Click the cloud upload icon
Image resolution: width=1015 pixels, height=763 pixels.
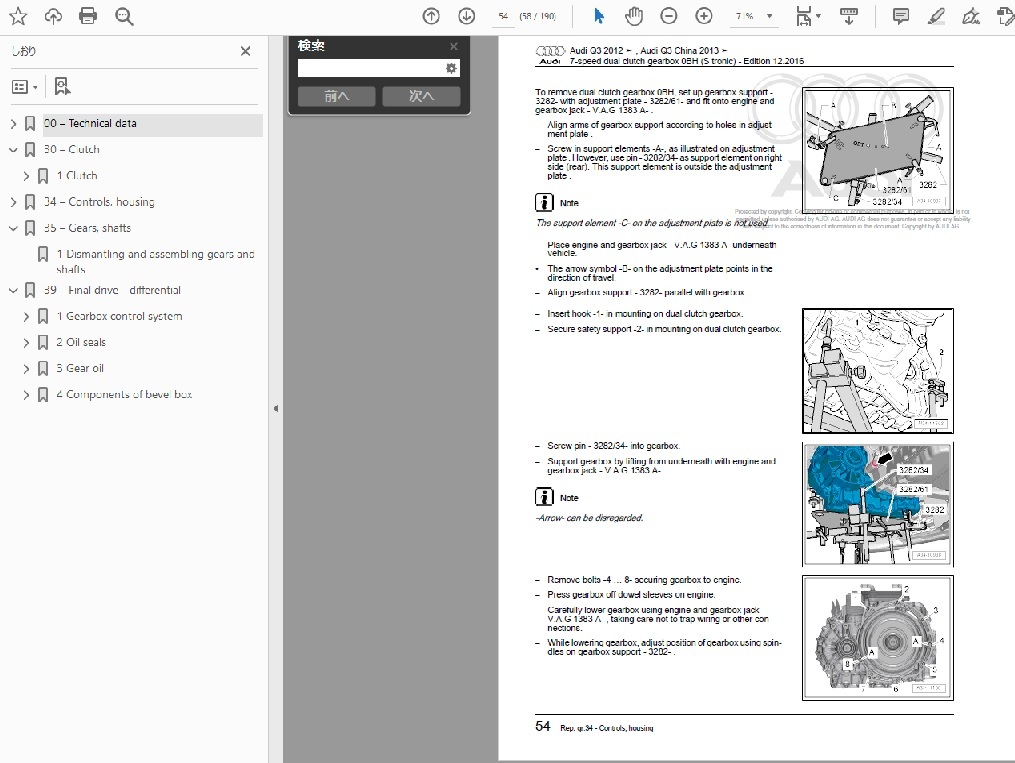(x=53, y=16)
